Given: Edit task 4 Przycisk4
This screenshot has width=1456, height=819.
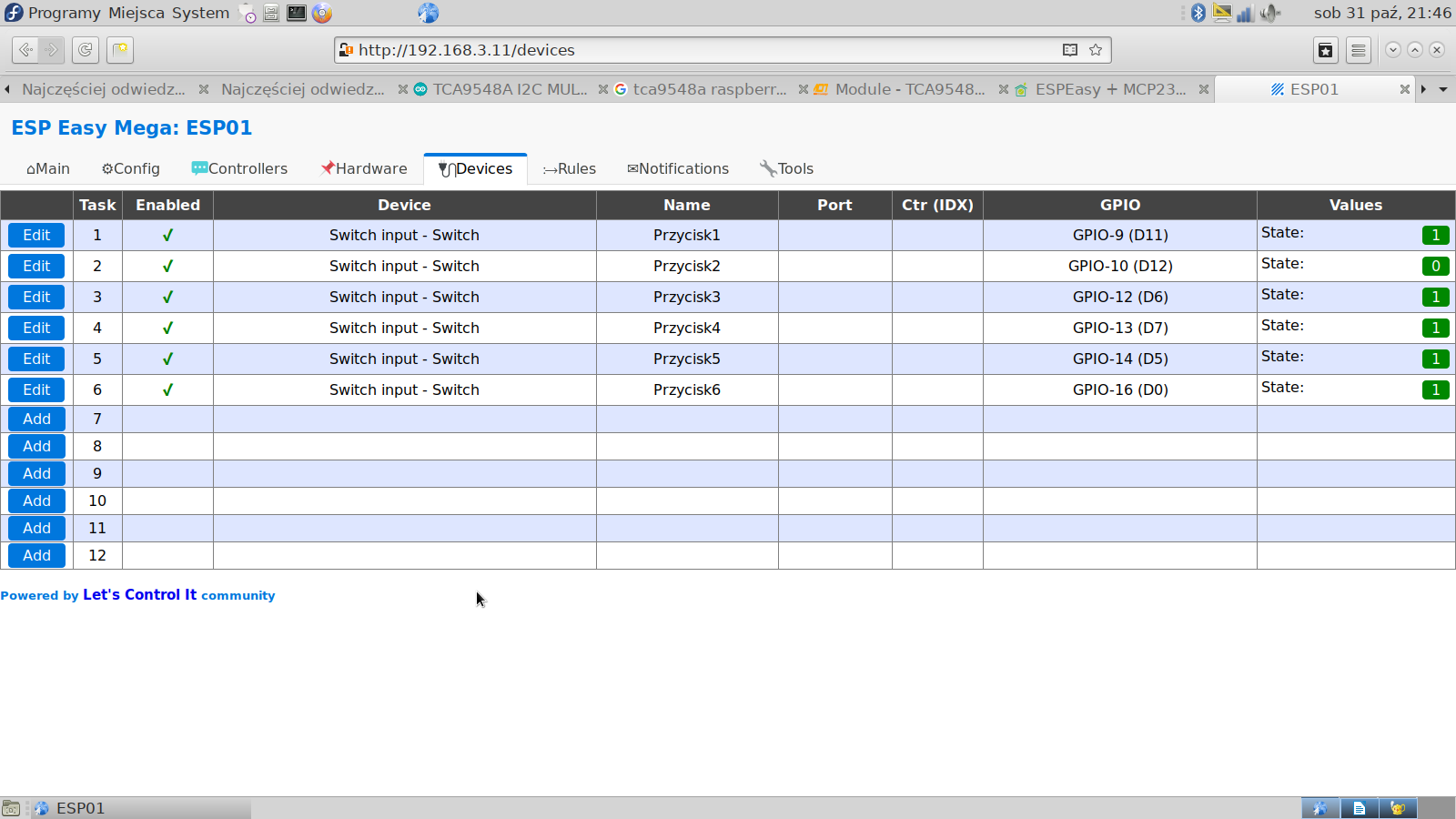Looking at the screenshot, I should point(36,328).
